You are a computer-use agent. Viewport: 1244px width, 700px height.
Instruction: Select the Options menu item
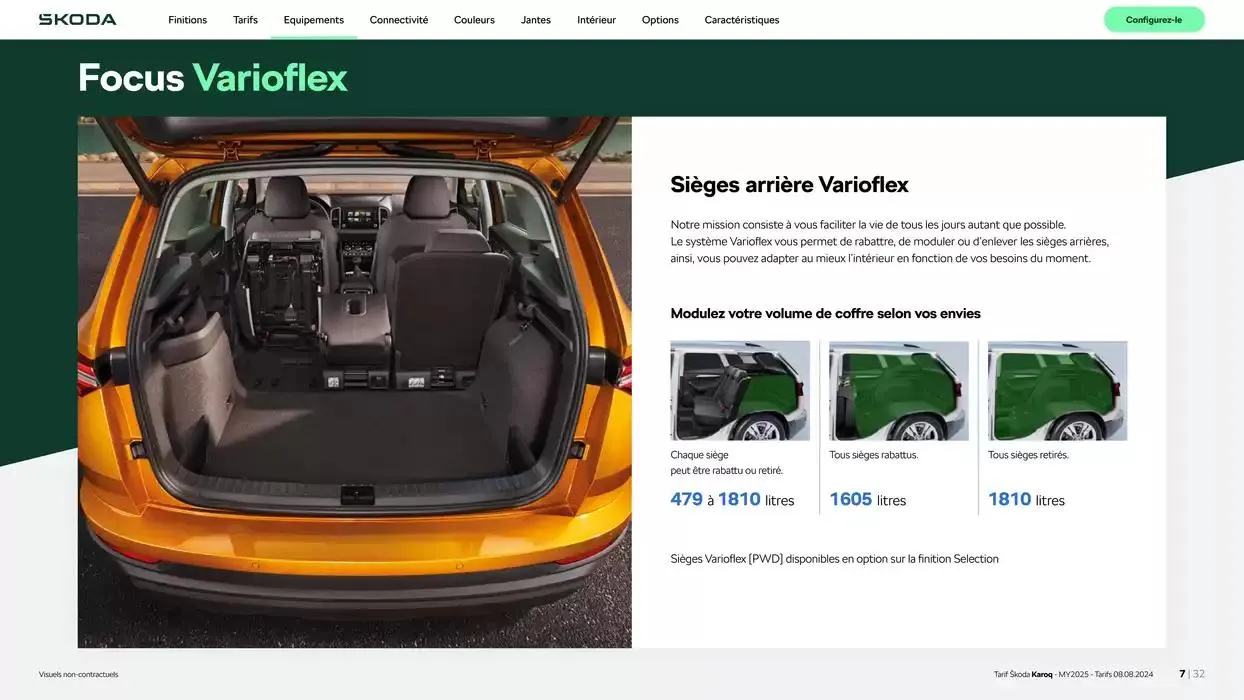pos(660,20)
